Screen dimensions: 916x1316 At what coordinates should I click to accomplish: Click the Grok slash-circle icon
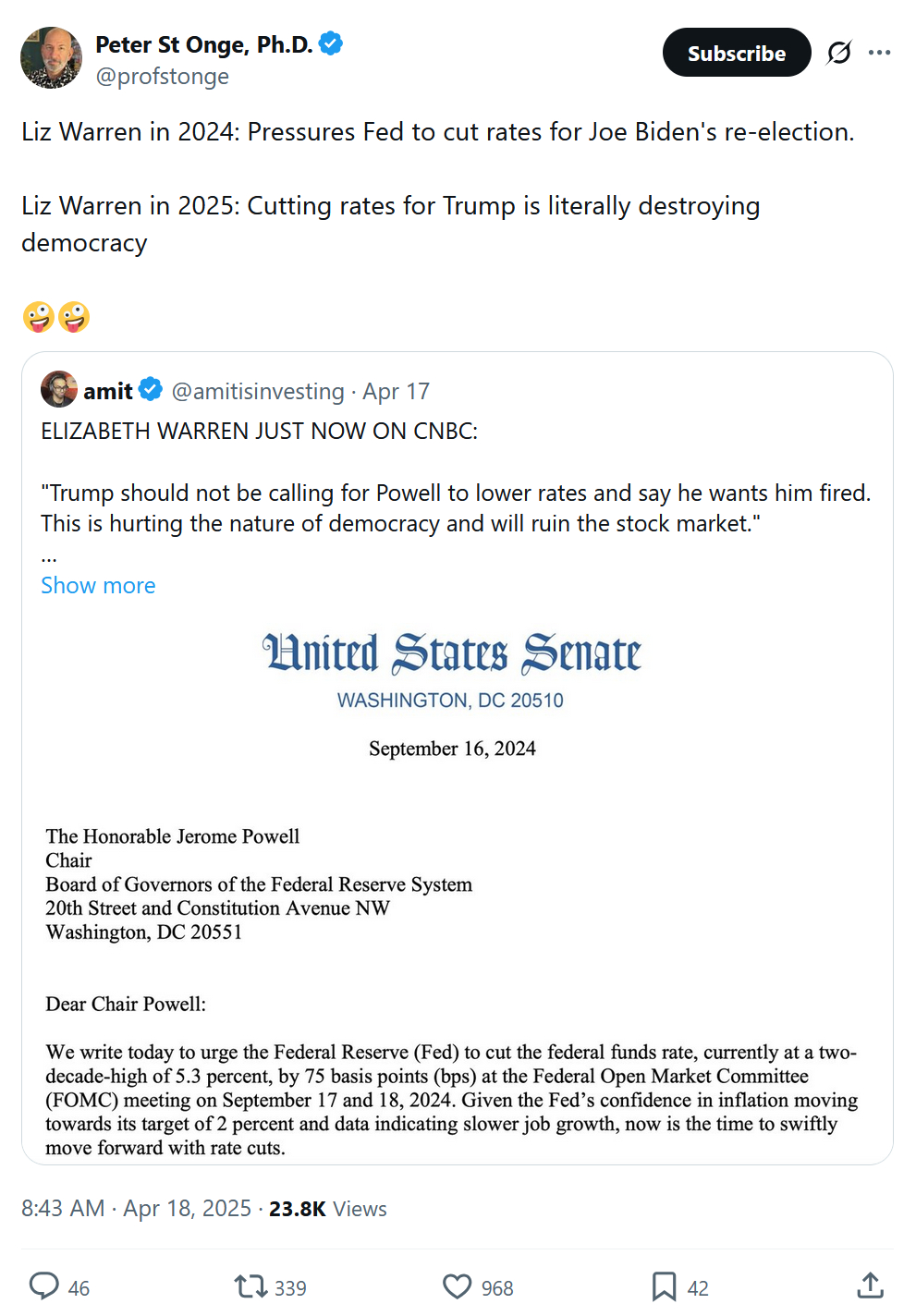point(839,53)
